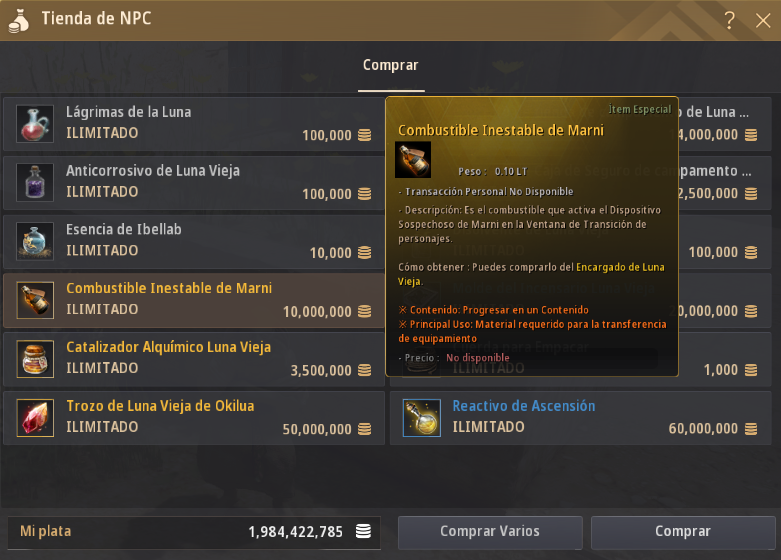Click the money bag shop icon in title bar
781x560 pixels.
(x=19, y=20)
